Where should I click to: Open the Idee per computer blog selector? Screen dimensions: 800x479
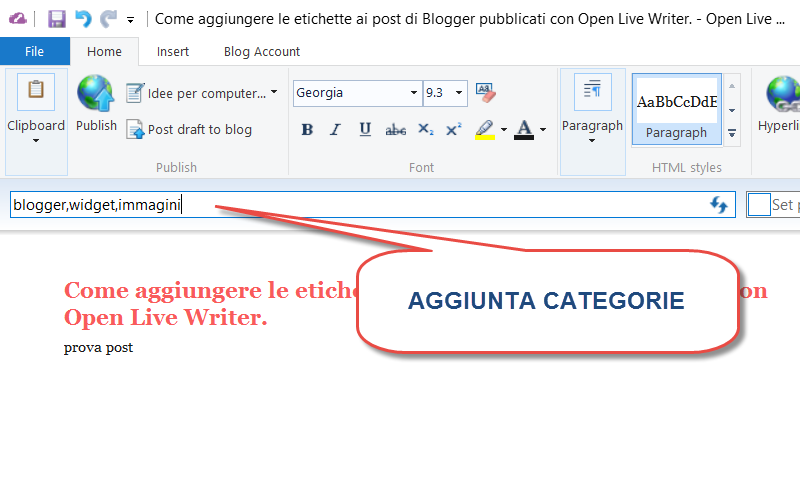pos(202,93)
